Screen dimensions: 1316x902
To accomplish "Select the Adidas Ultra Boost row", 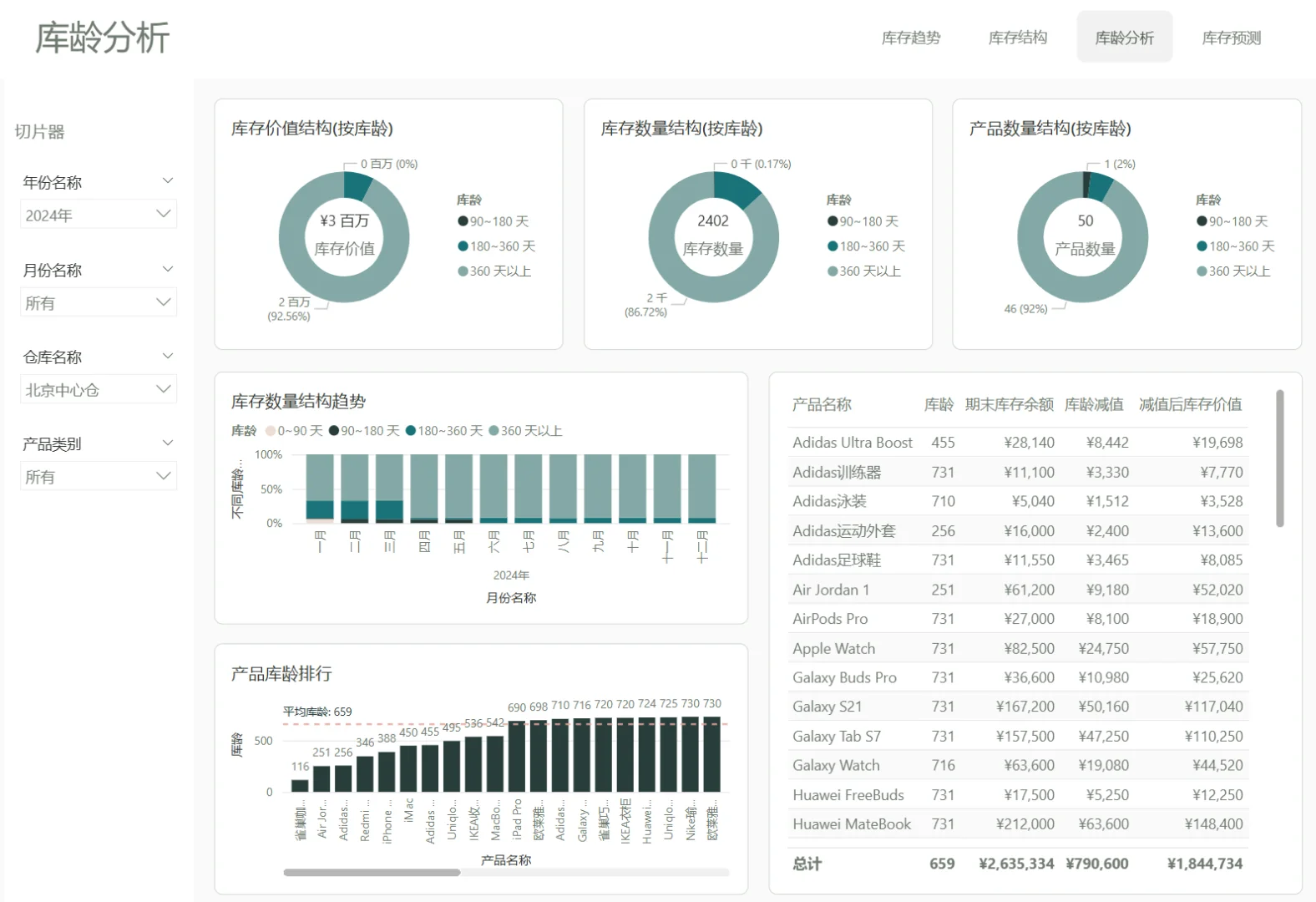I will pyautogui.click(x=1017, y=443).
